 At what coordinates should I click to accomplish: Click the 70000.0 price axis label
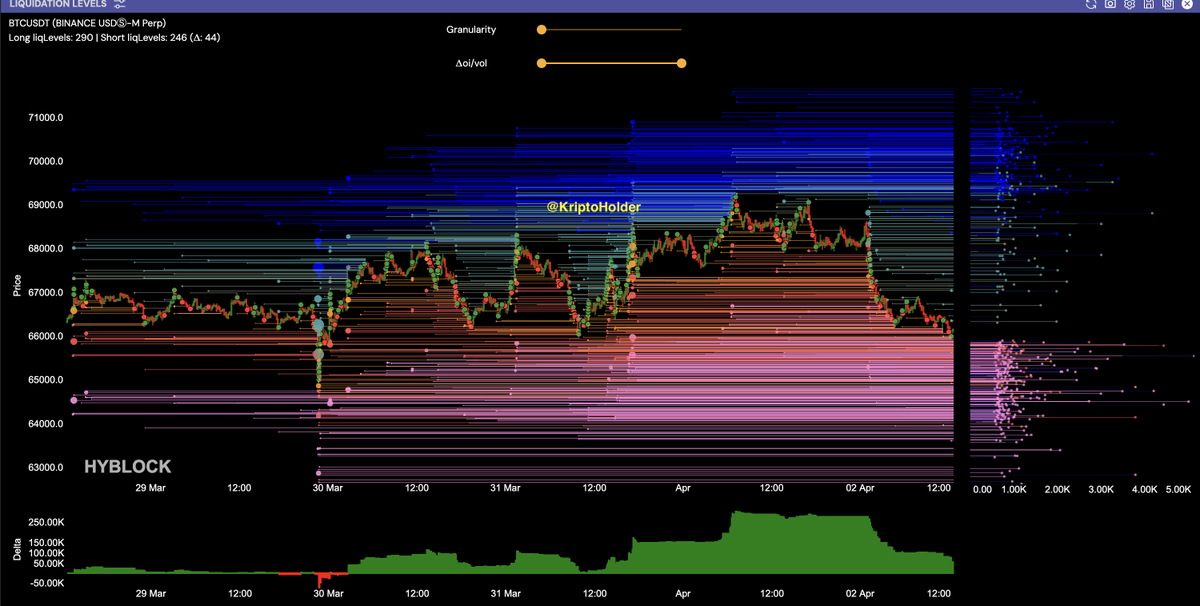(45, 161)
